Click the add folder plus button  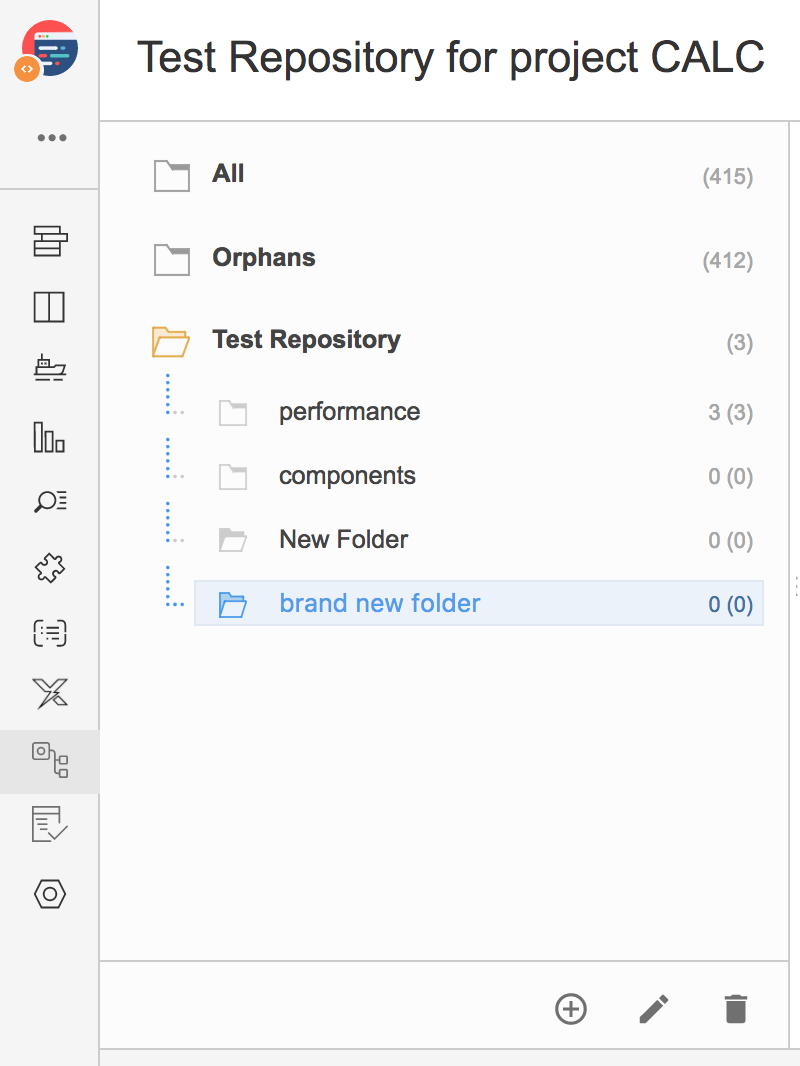click(x=571, y=1009)
